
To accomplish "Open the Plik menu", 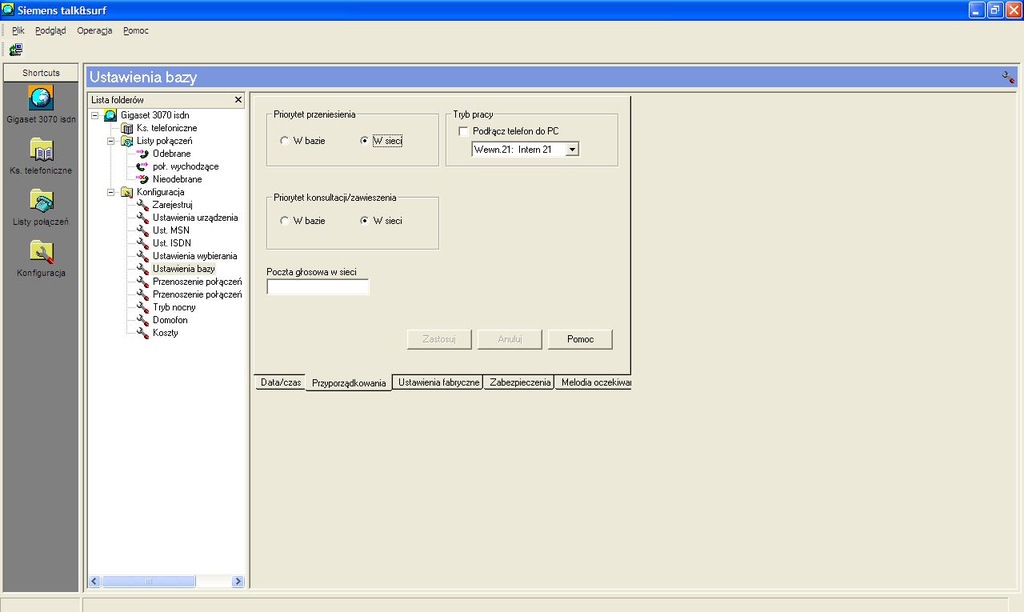I will (x=18, y=31).
